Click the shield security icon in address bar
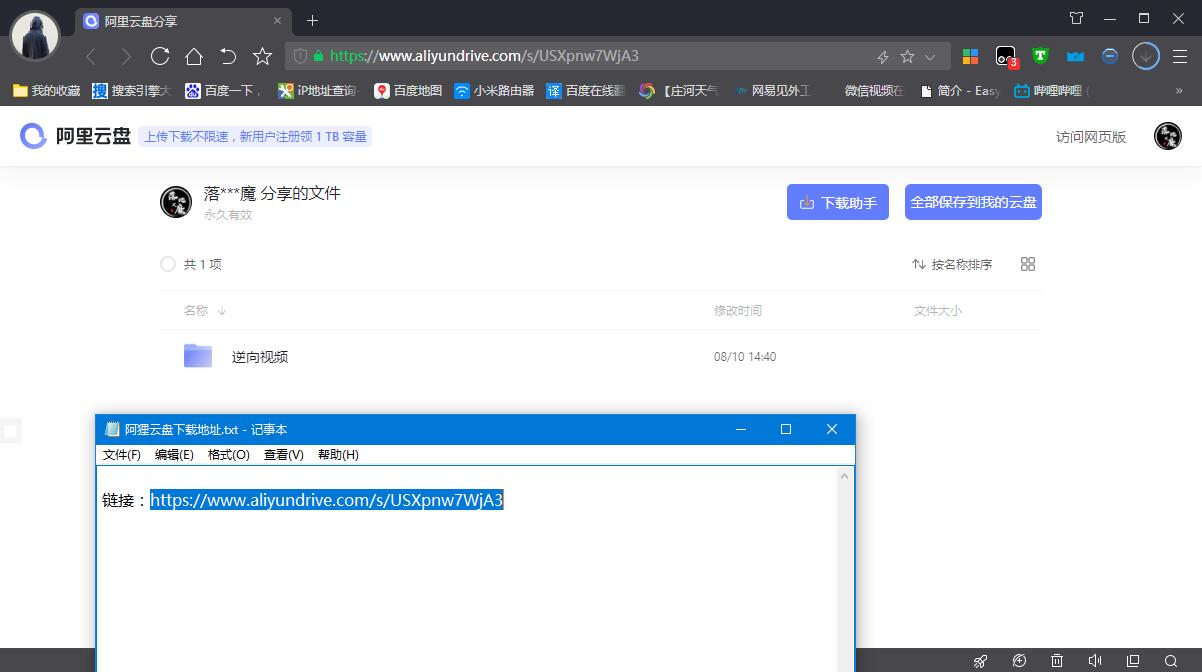 pyautogui.click(x=299, y=57)
